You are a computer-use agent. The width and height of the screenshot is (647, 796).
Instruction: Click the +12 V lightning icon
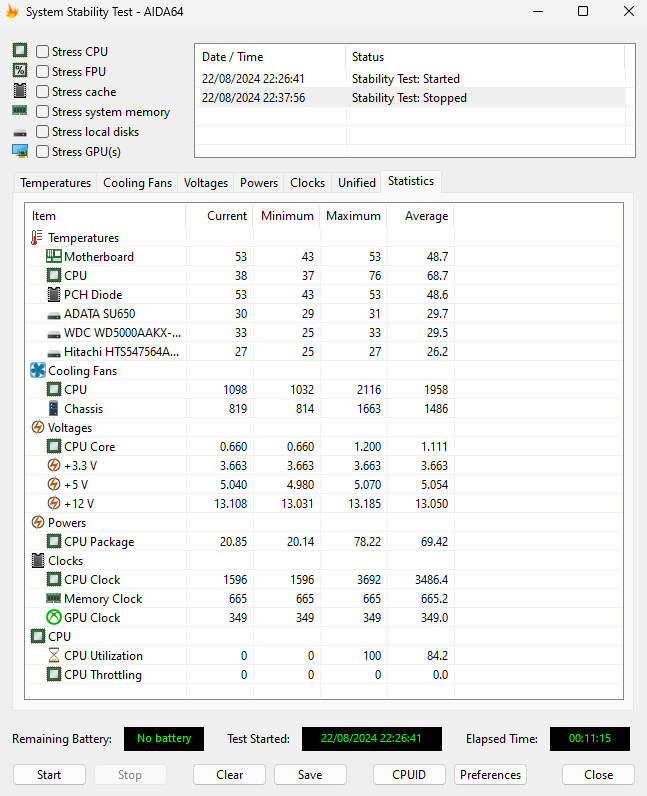click(x=53, y=503)
